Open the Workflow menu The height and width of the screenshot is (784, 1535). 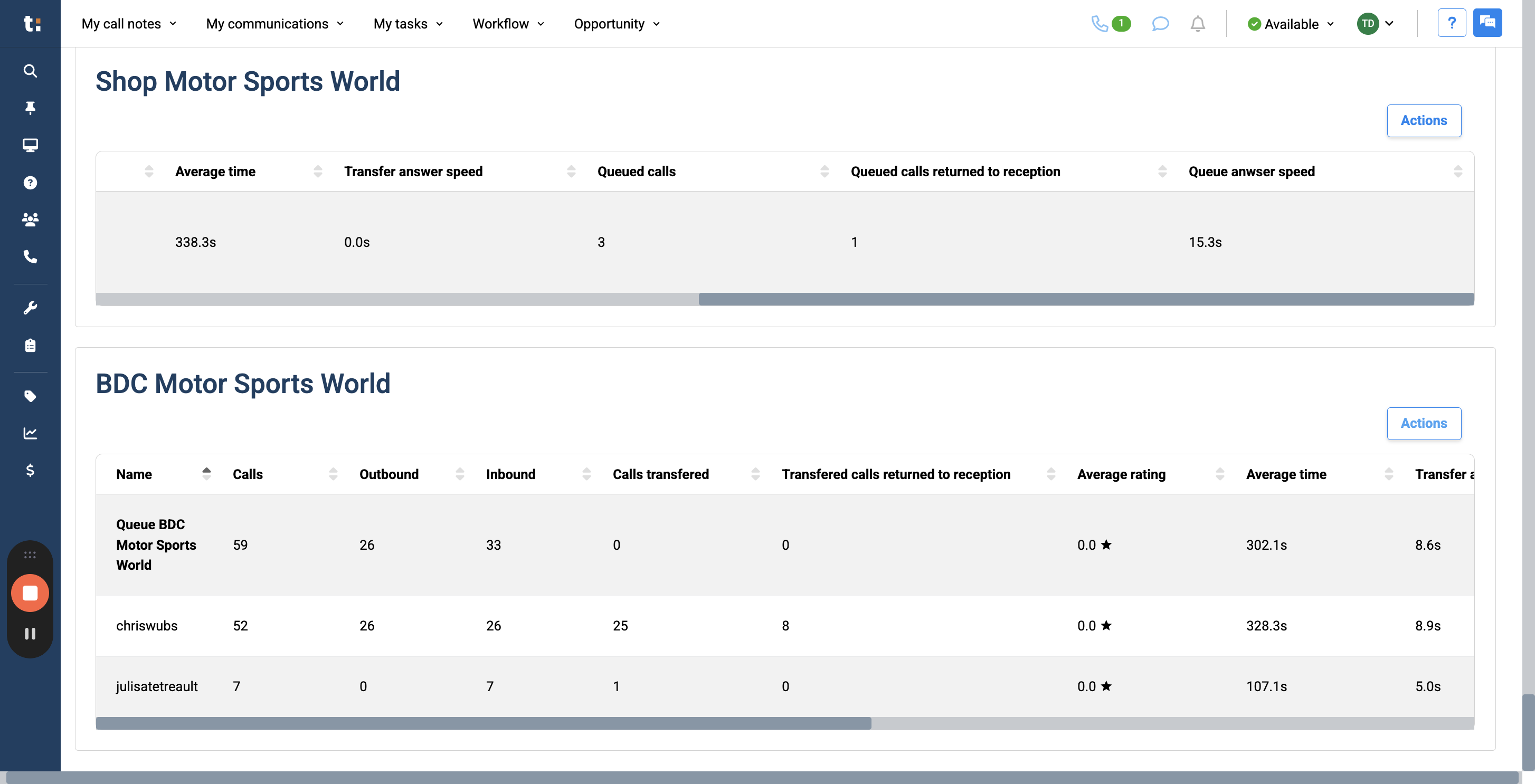[x=508, y=24]
